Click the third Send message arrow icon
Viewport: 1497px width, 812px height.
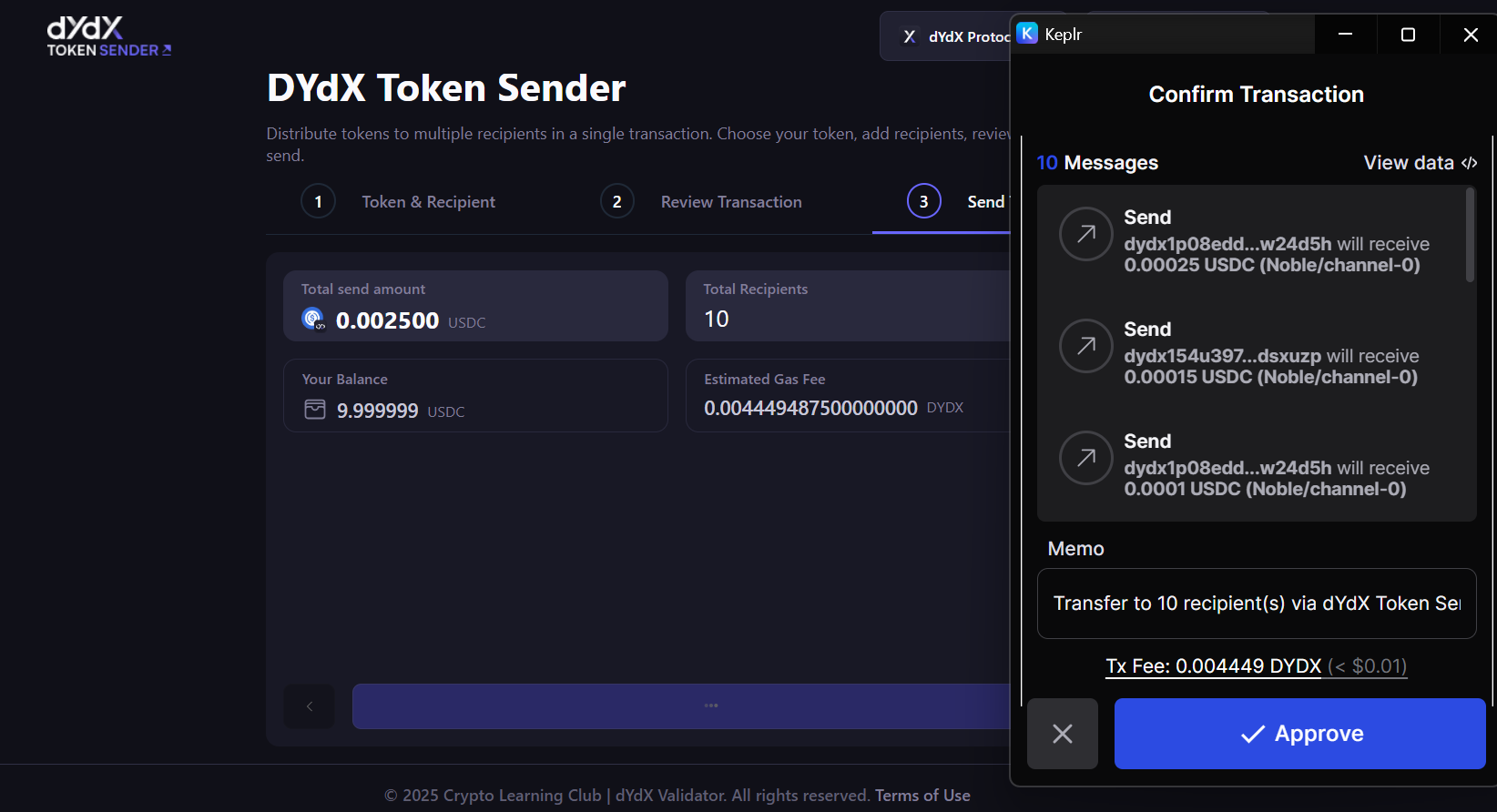1085,458
